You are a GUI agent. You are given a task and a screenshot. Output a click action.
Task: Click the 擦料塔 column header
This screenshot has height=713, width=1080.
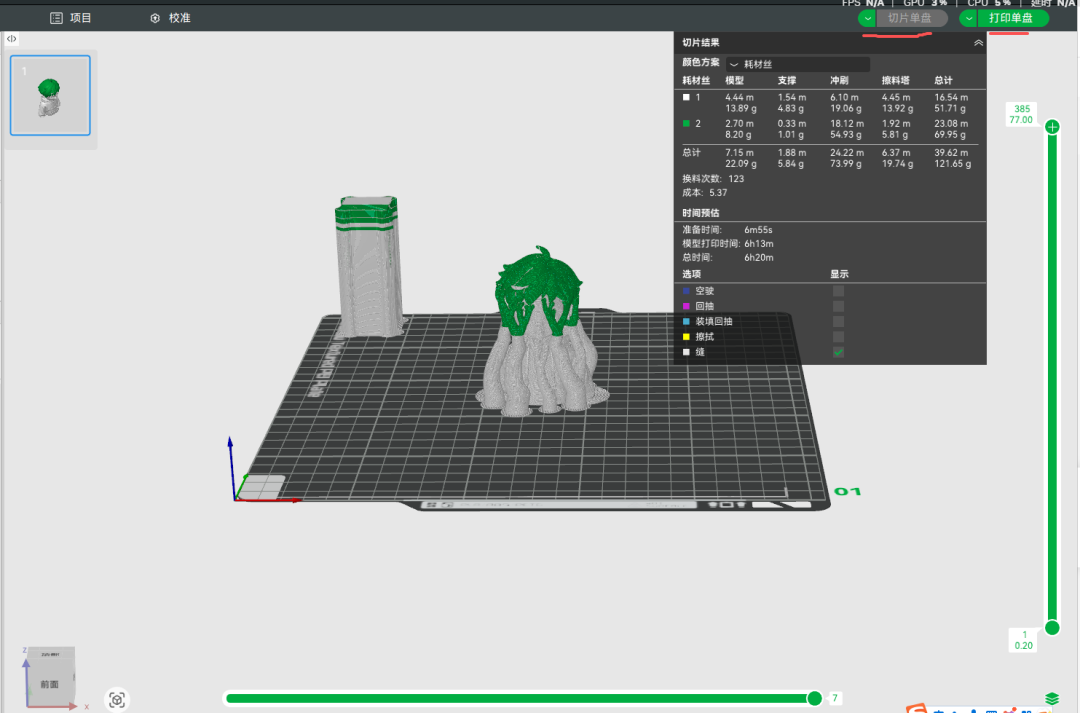(895, 81)
